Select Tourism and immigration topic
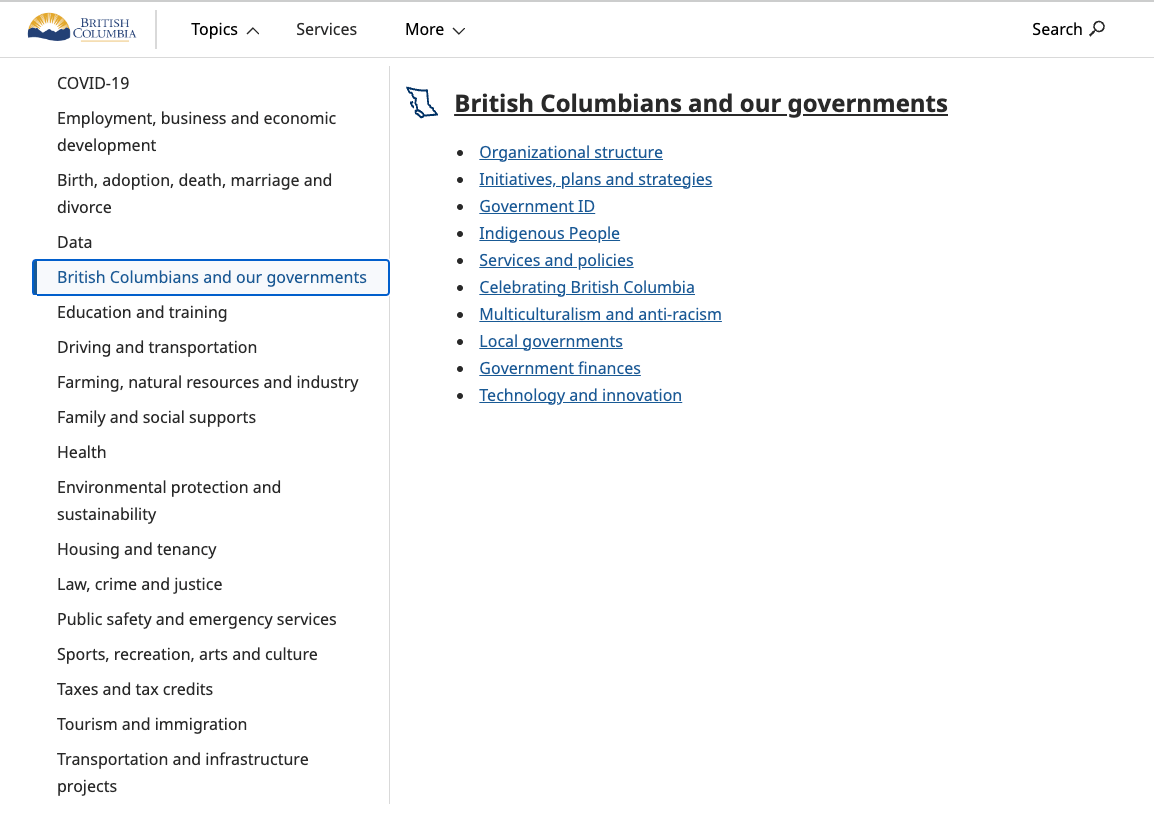 152,724
